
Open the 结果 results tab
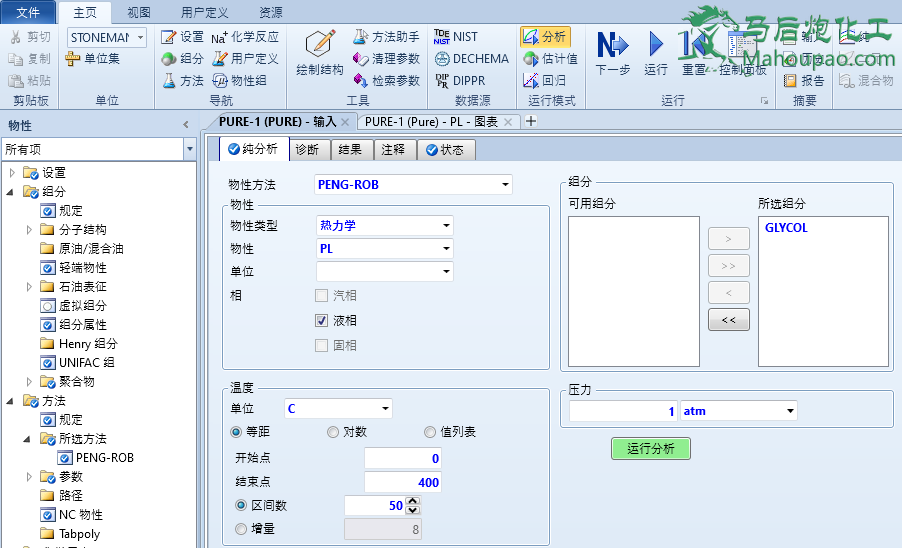coord(350,150)
